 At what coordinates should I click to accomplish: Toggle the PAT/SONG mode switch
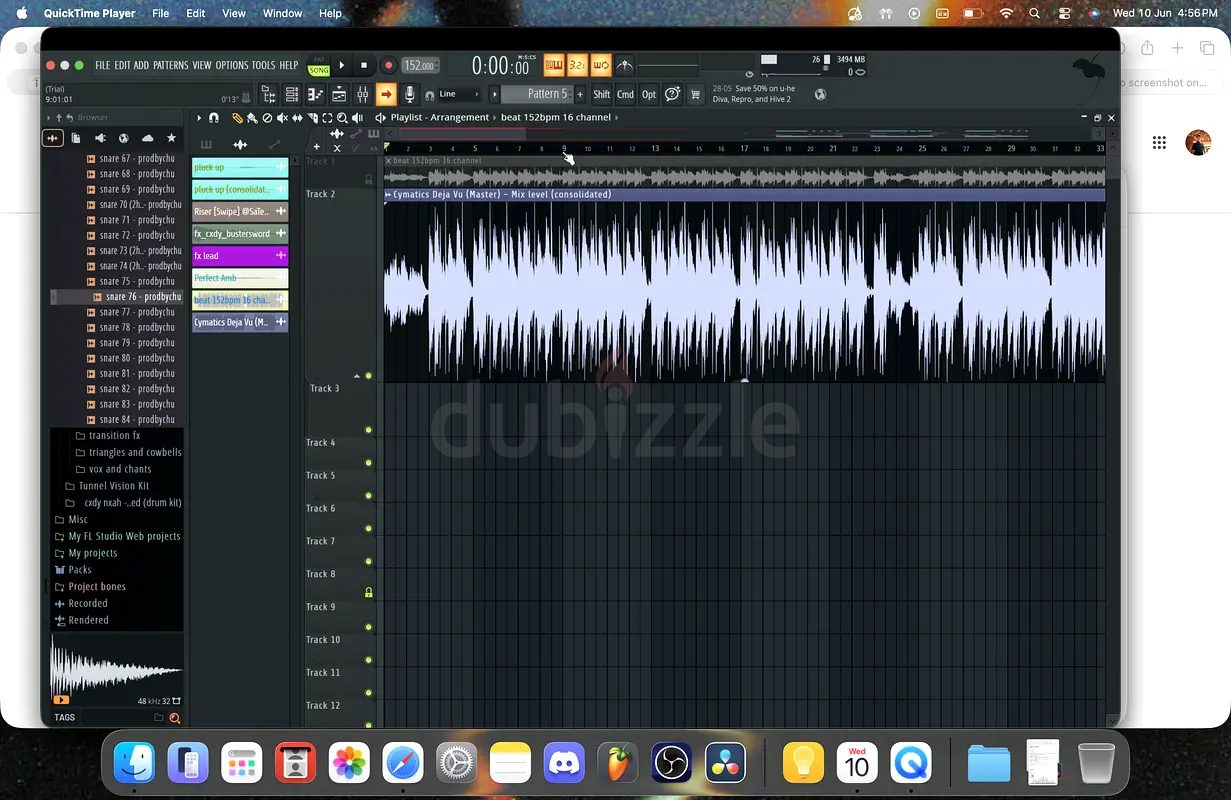(319, 66)
